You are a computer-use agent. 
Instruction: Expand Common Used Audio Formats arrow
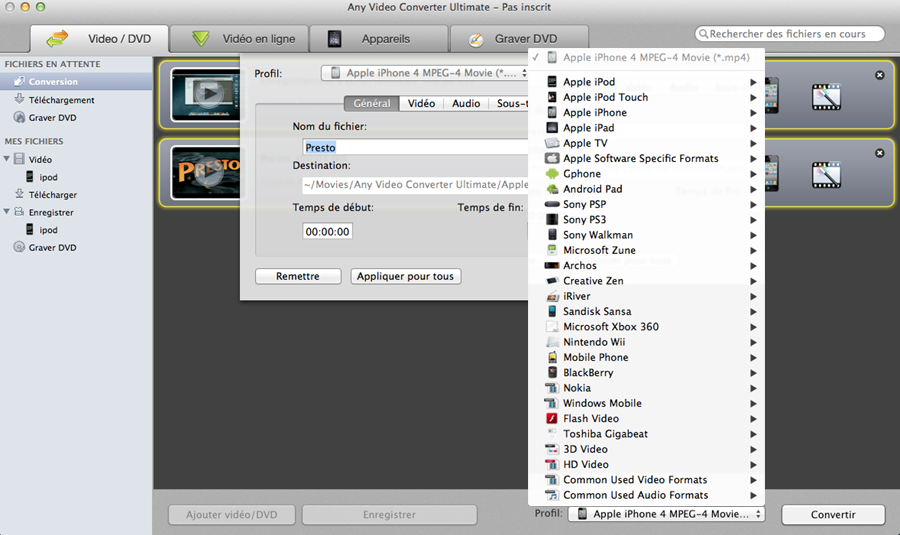753,495
